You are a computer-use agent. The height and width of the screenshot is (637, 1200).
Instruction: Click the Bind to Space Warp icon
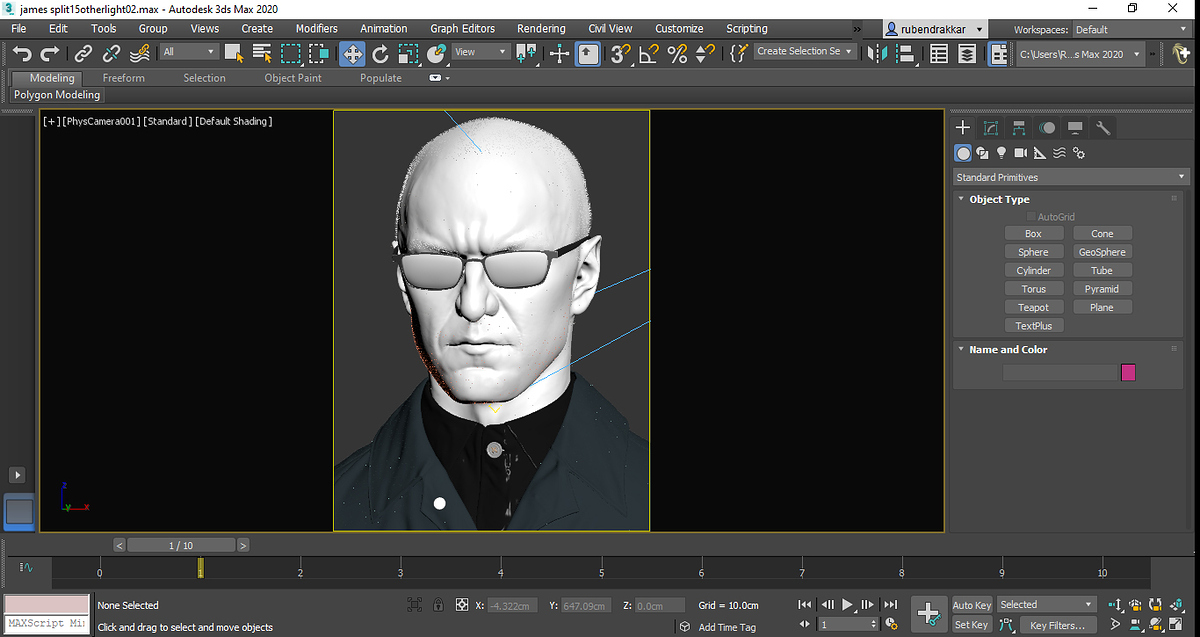pos(140,54)
